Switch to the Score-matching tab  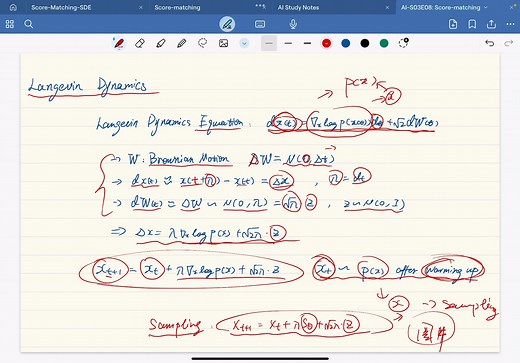tap(177, 7)
